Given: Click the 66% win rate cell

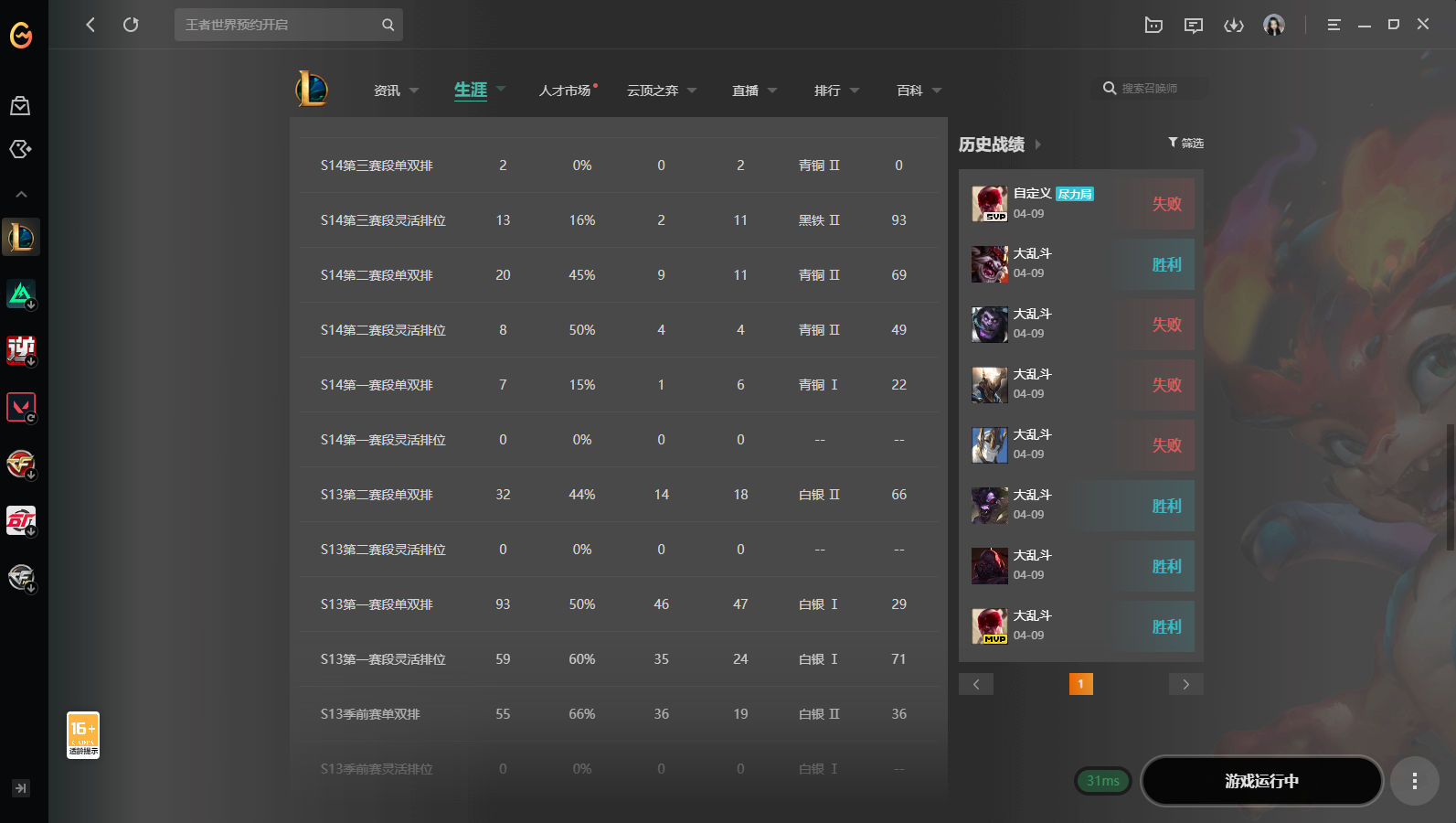Looking at the screenshot, I should tap(582, 714).
